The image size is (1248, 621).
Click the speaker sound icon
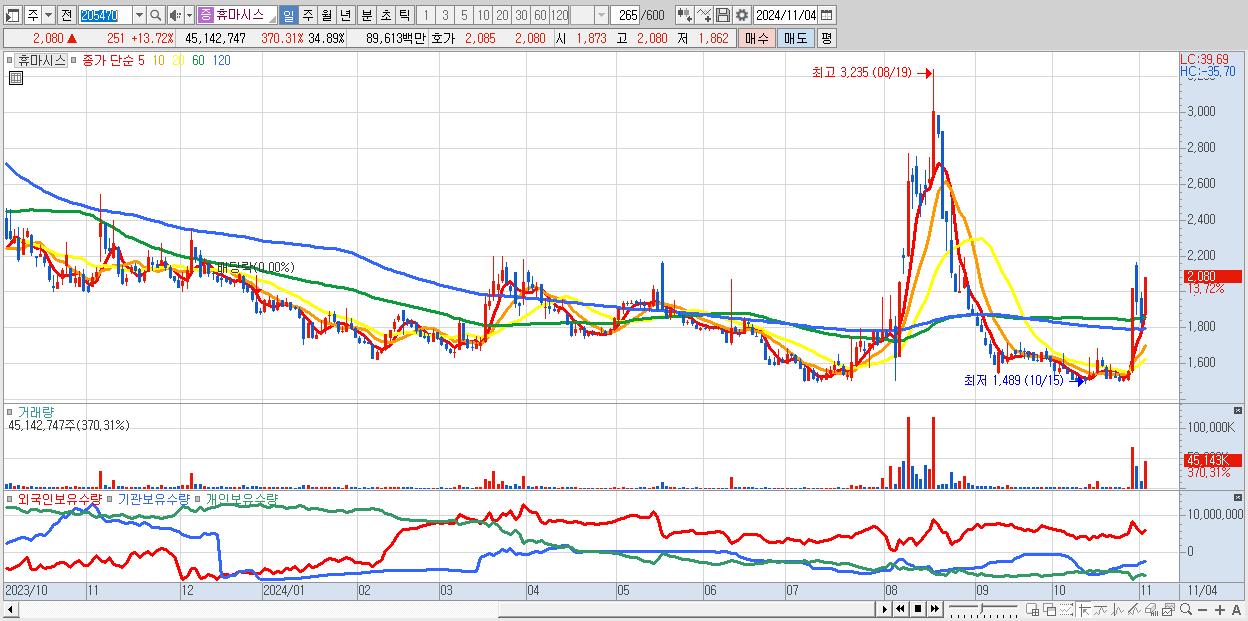click(175, 15)
